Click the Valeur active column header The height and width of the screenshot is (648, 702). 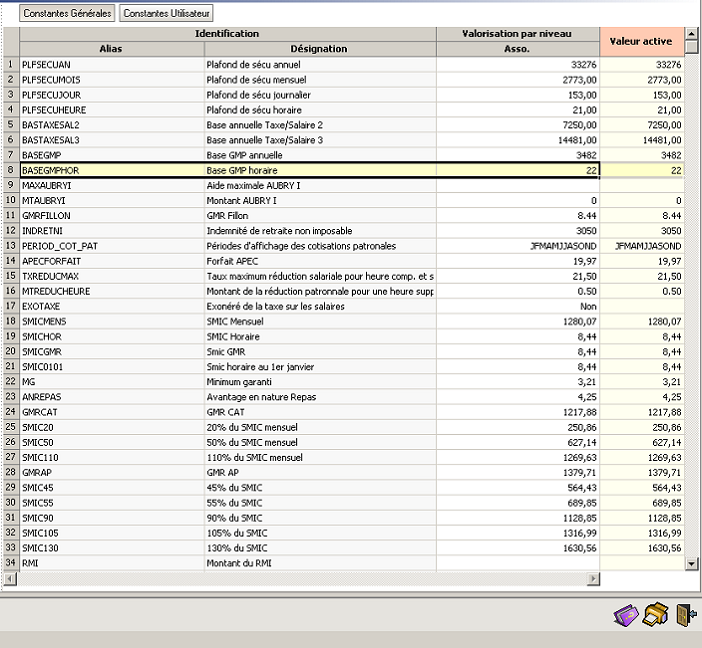[642, 41]
